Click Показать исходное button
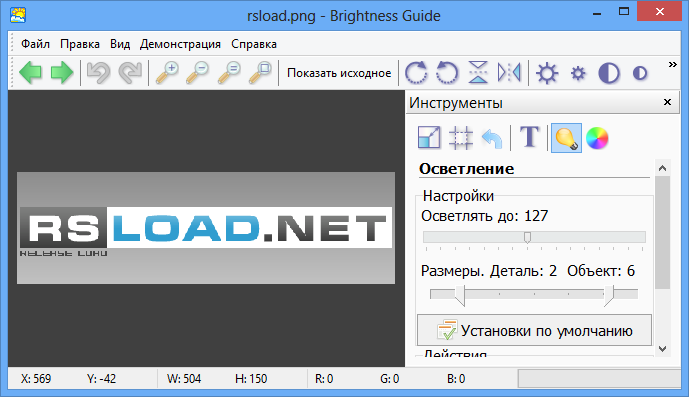The height and width of the screenshot is (397, 689). pos(339,73)
